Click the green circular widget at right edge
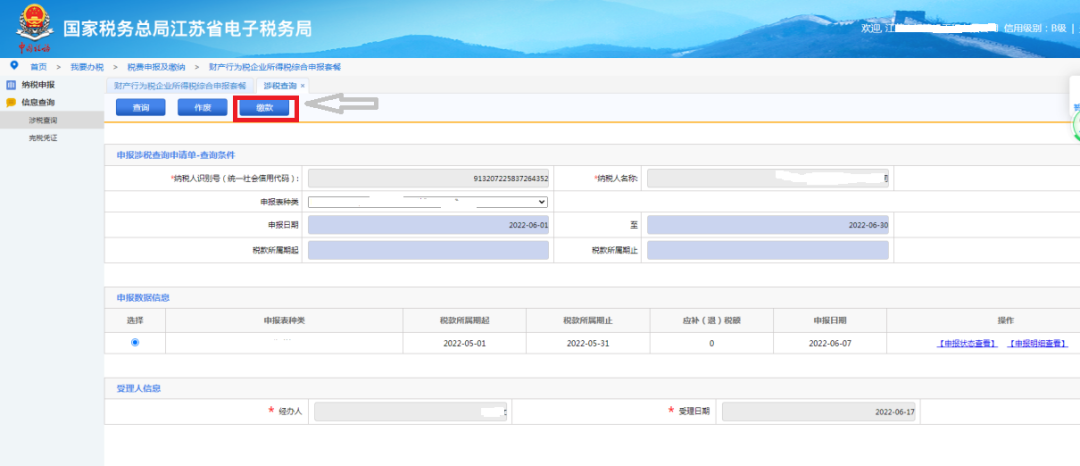Screen dimensions: 1080x466 tap(1076, 126)
